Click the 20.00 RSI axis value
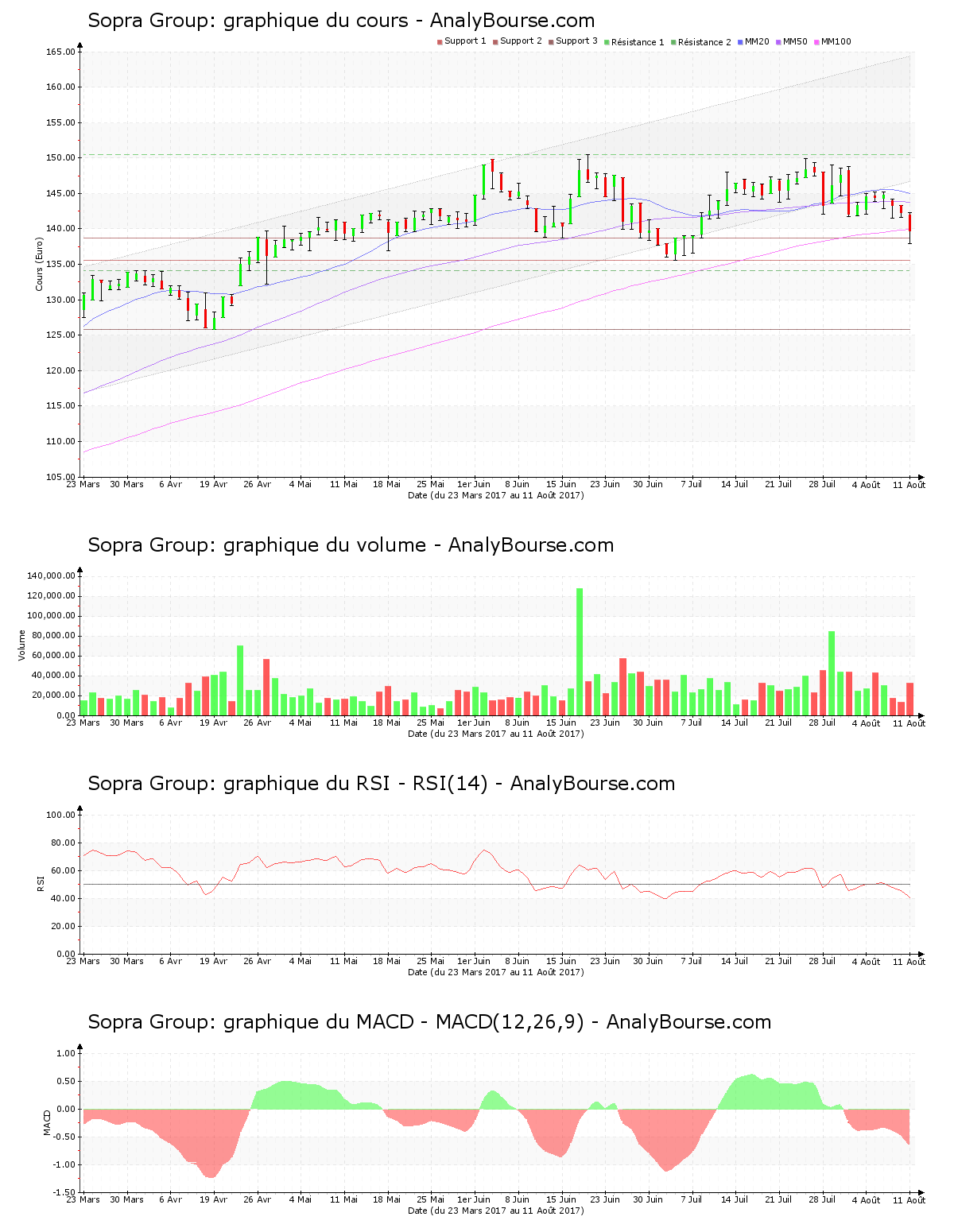This screenshot has width=954, height=1232. pyautogui.click(x=64, y=927)
